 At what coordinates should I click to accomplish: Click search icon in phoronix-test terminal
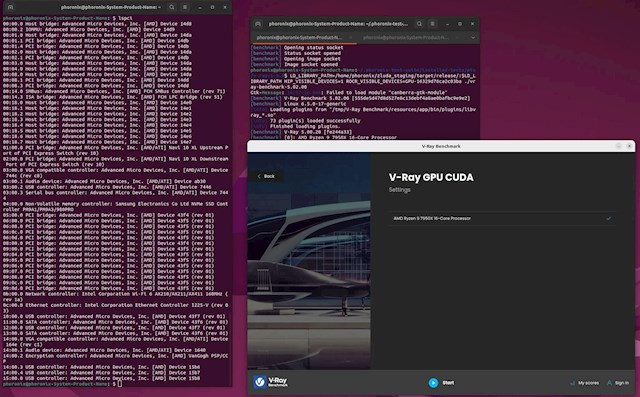pos(419,24)
